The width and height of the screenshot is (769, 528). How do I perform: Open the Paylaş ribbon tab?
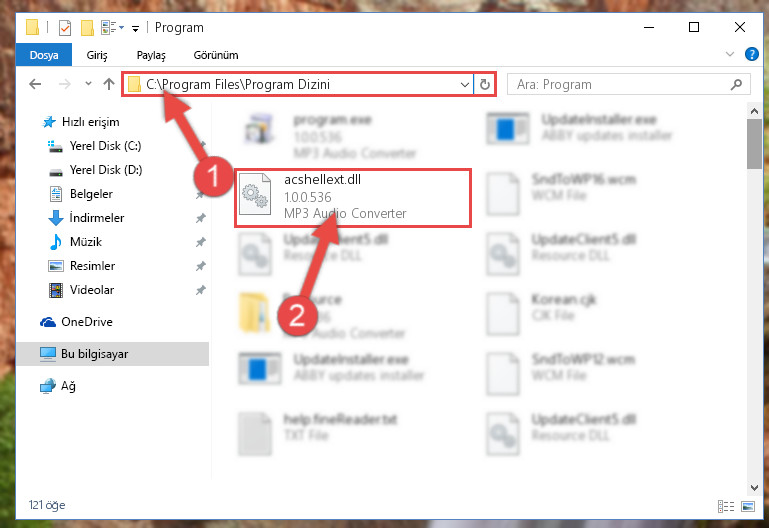[x=151, y=55]
